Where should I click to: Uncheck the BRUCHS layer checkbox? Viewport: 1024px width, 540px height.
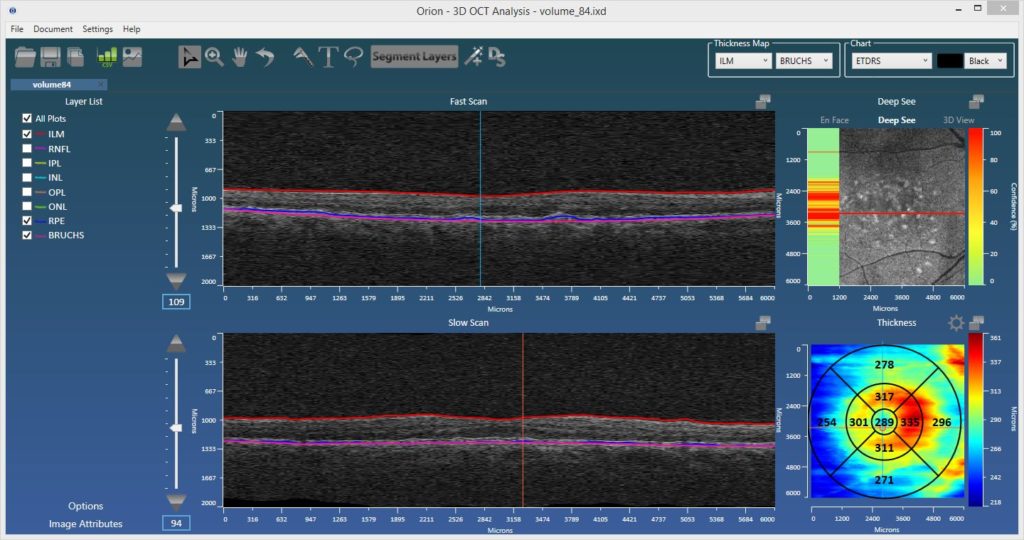27,235
